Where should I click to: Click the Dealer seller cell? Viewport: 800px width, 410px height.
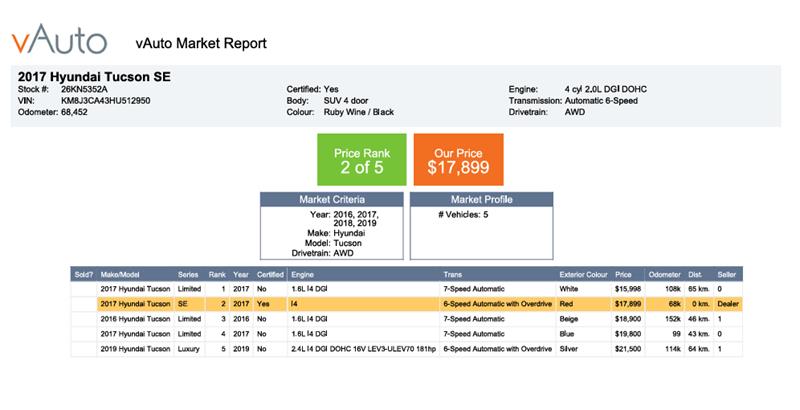[x=728, y=304]
